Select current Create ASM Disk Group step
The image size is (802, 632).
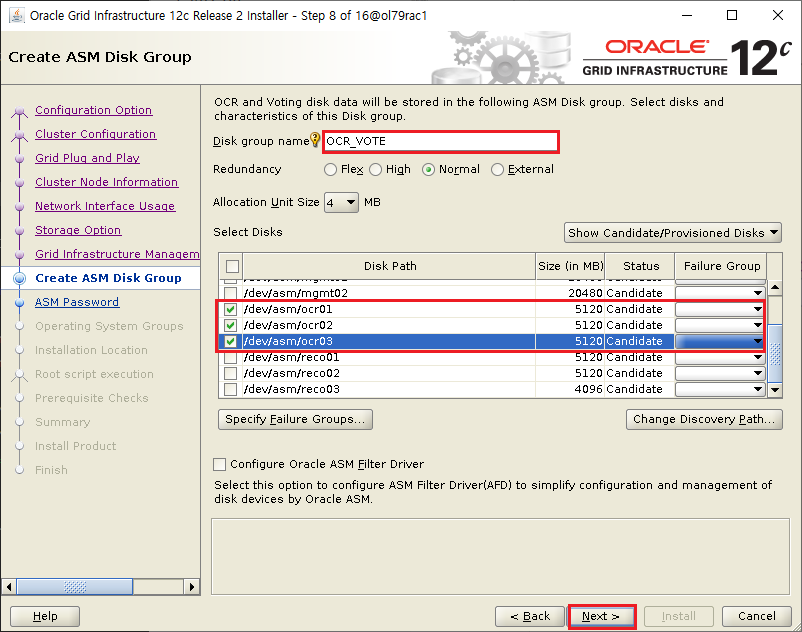tap(108, 278)
